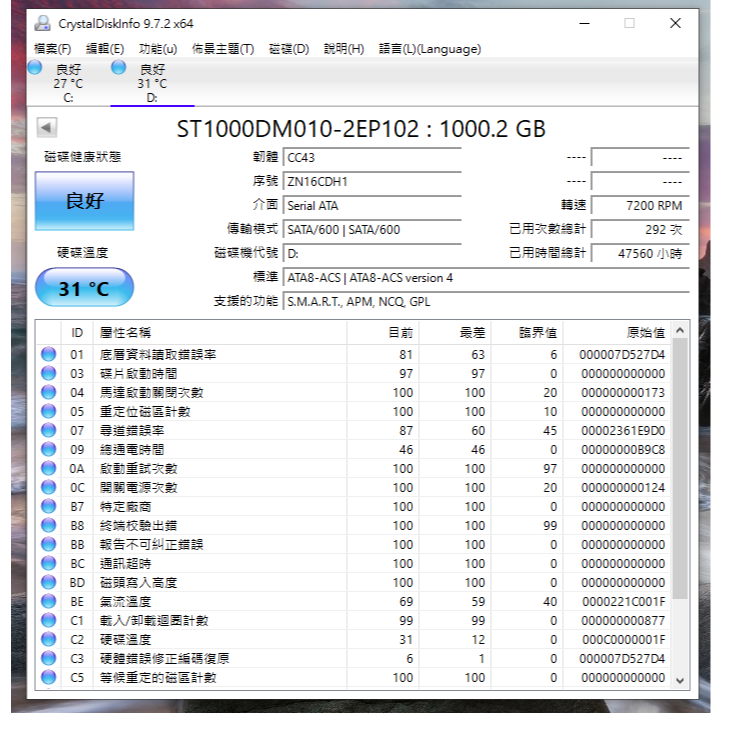Click the drive letter field D:
Viewport: 730px width, 730px height.
(x=372, y=254)
